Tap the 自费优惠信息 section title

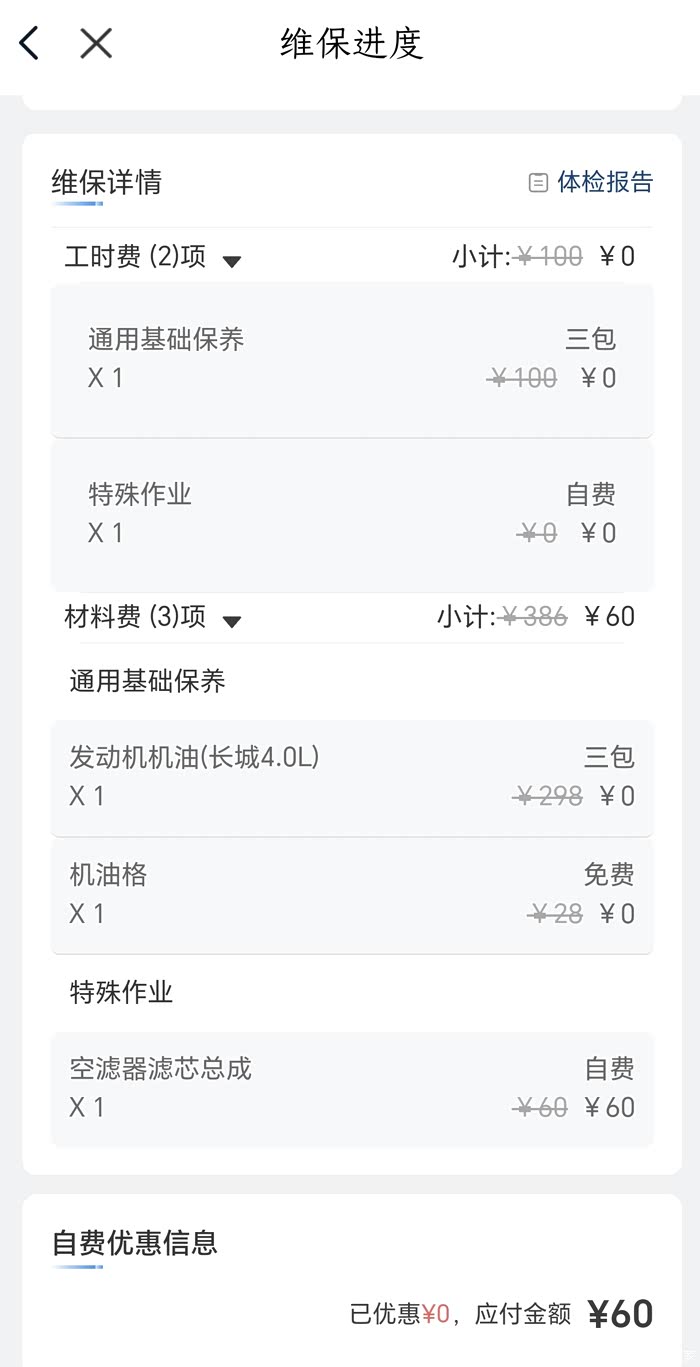135,1243
